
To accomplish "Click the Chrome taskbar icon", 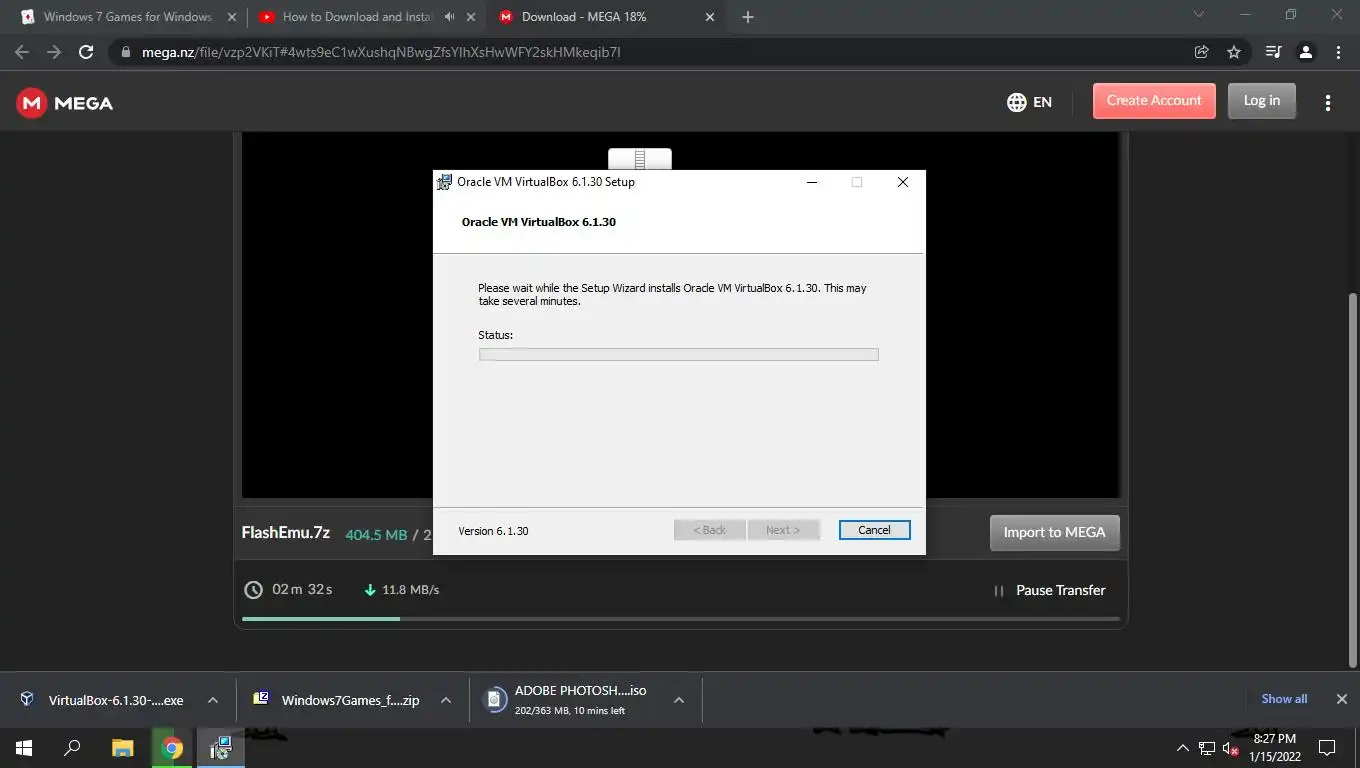I will (172, 748).
